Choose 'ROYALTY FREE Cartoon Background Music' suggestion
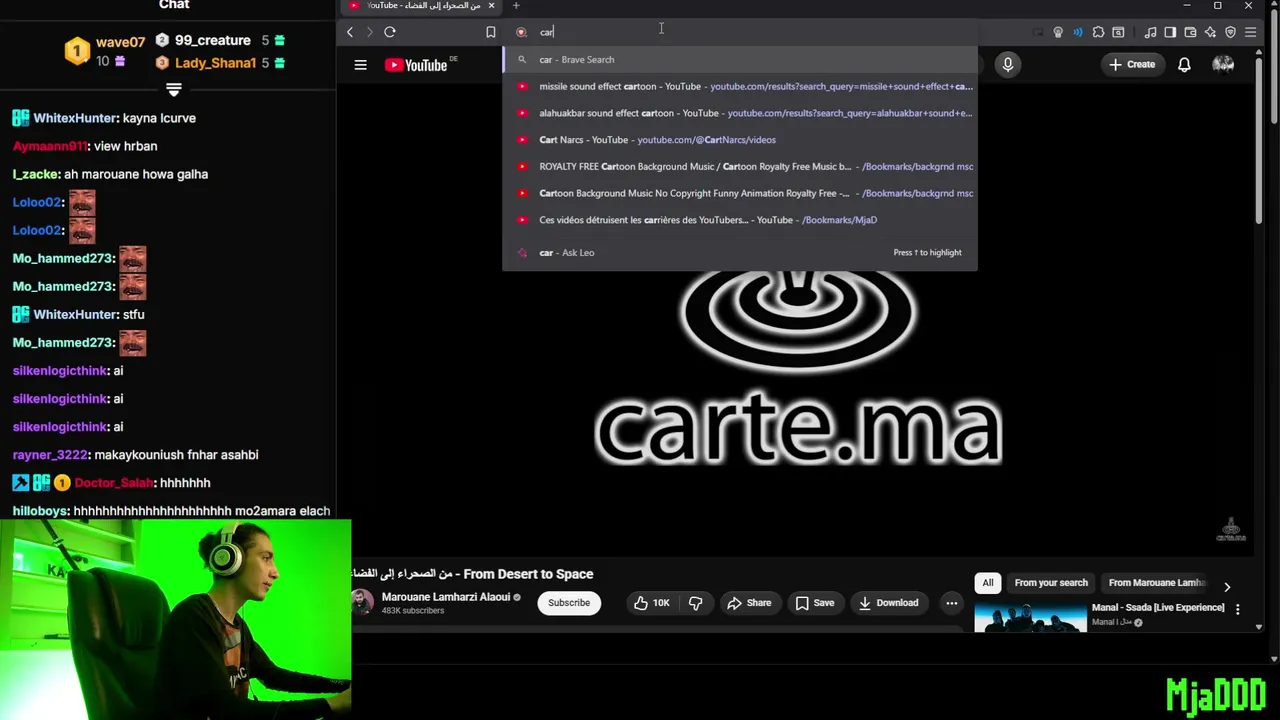 [740, 167]
